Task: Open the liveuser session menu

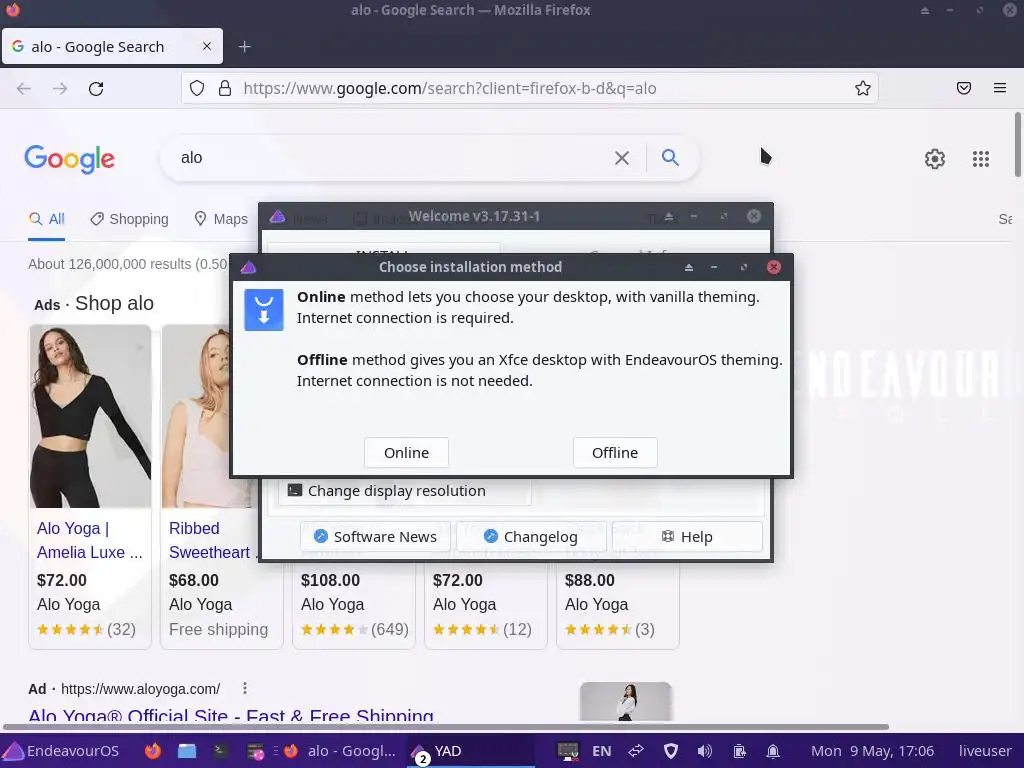Action: pyautogui.click(x=985, y=751)
